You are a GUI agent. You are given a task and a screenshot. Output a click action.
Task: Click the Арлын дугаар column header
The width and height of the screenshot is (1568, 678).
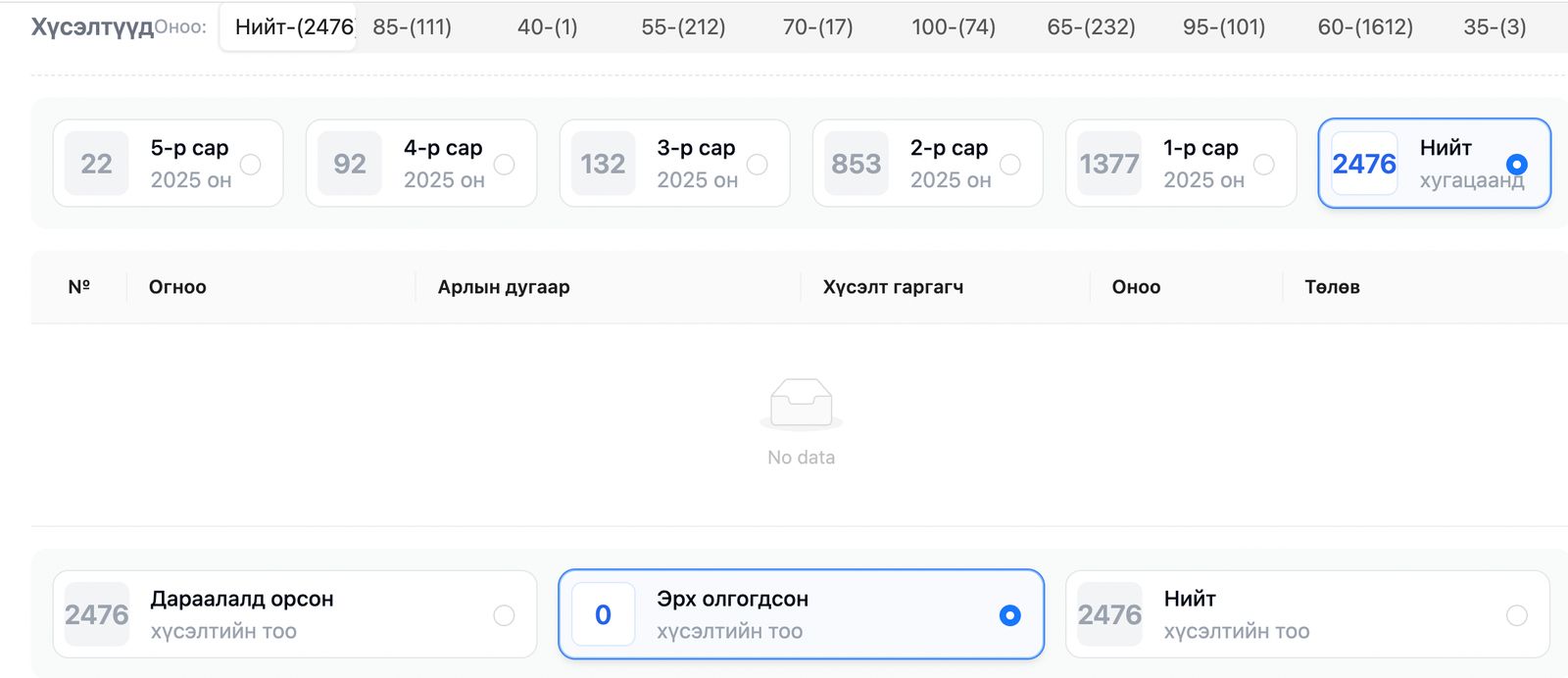click(x=503, y=286)
